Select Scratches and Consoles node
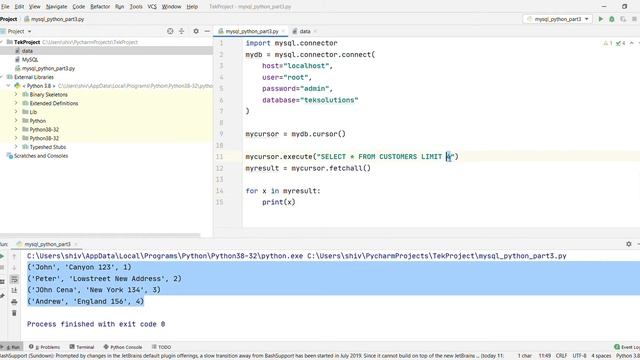The width and height of the screenshot is (640, 360). click(x=41, y=156)
